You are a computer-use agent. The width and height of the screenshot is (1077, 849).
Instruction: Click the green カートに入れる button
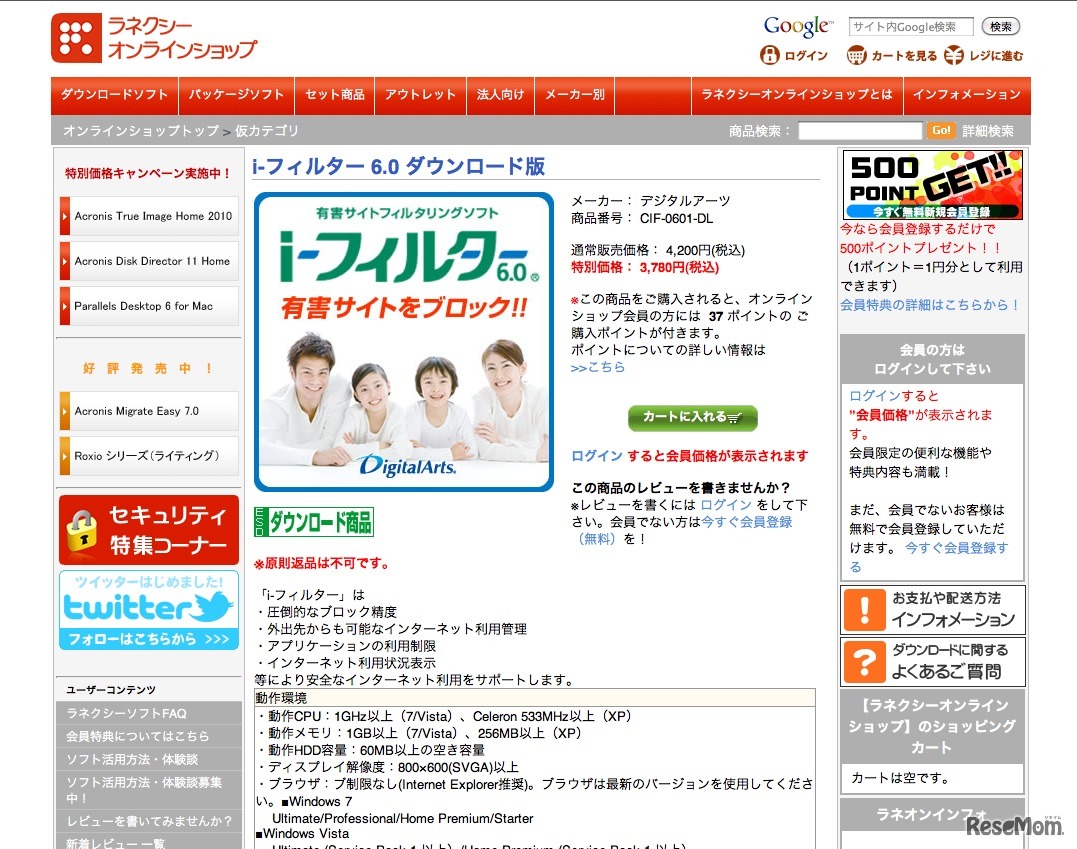692,417
